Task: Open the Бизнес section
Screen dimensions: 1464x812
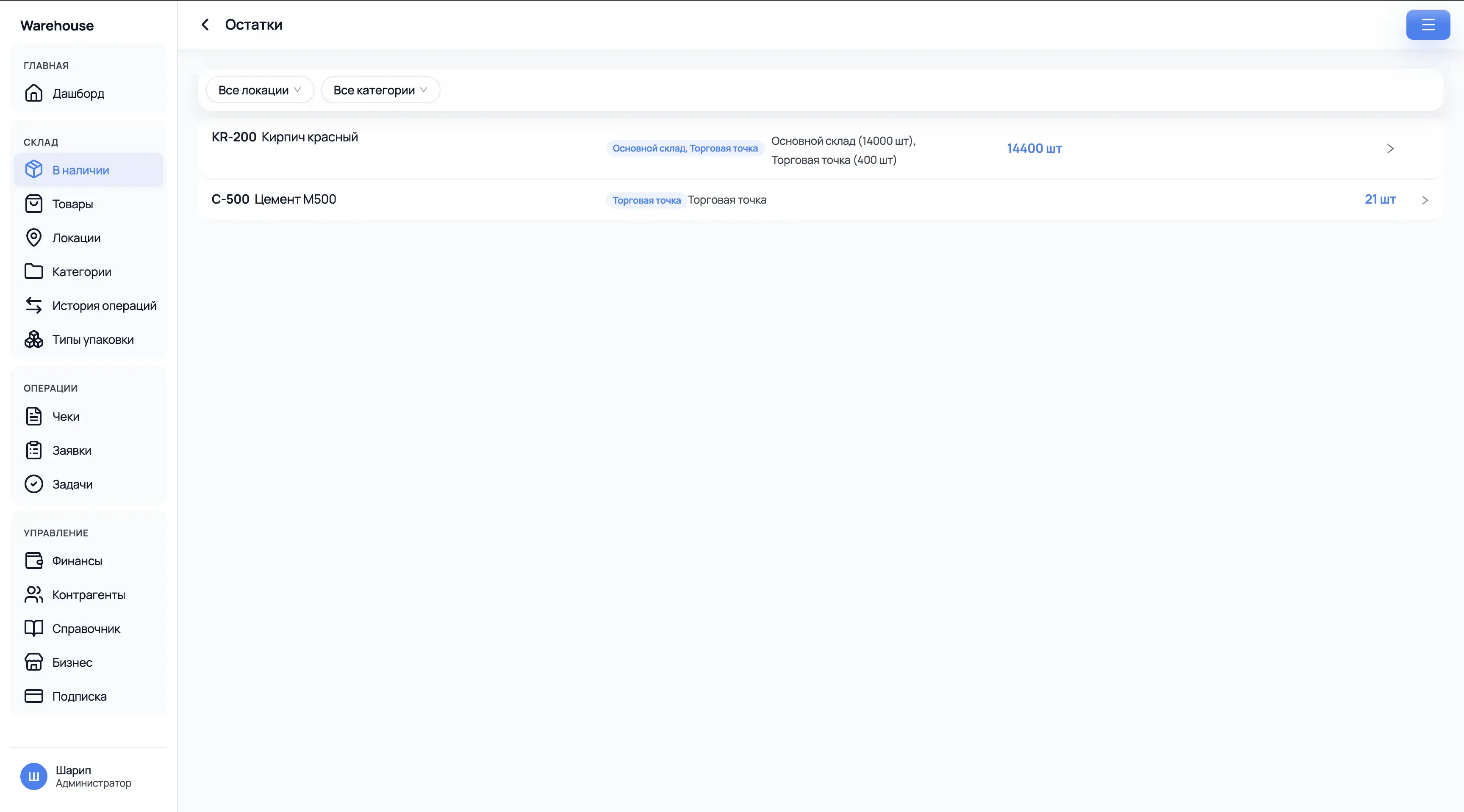Action: coord(88,663)
